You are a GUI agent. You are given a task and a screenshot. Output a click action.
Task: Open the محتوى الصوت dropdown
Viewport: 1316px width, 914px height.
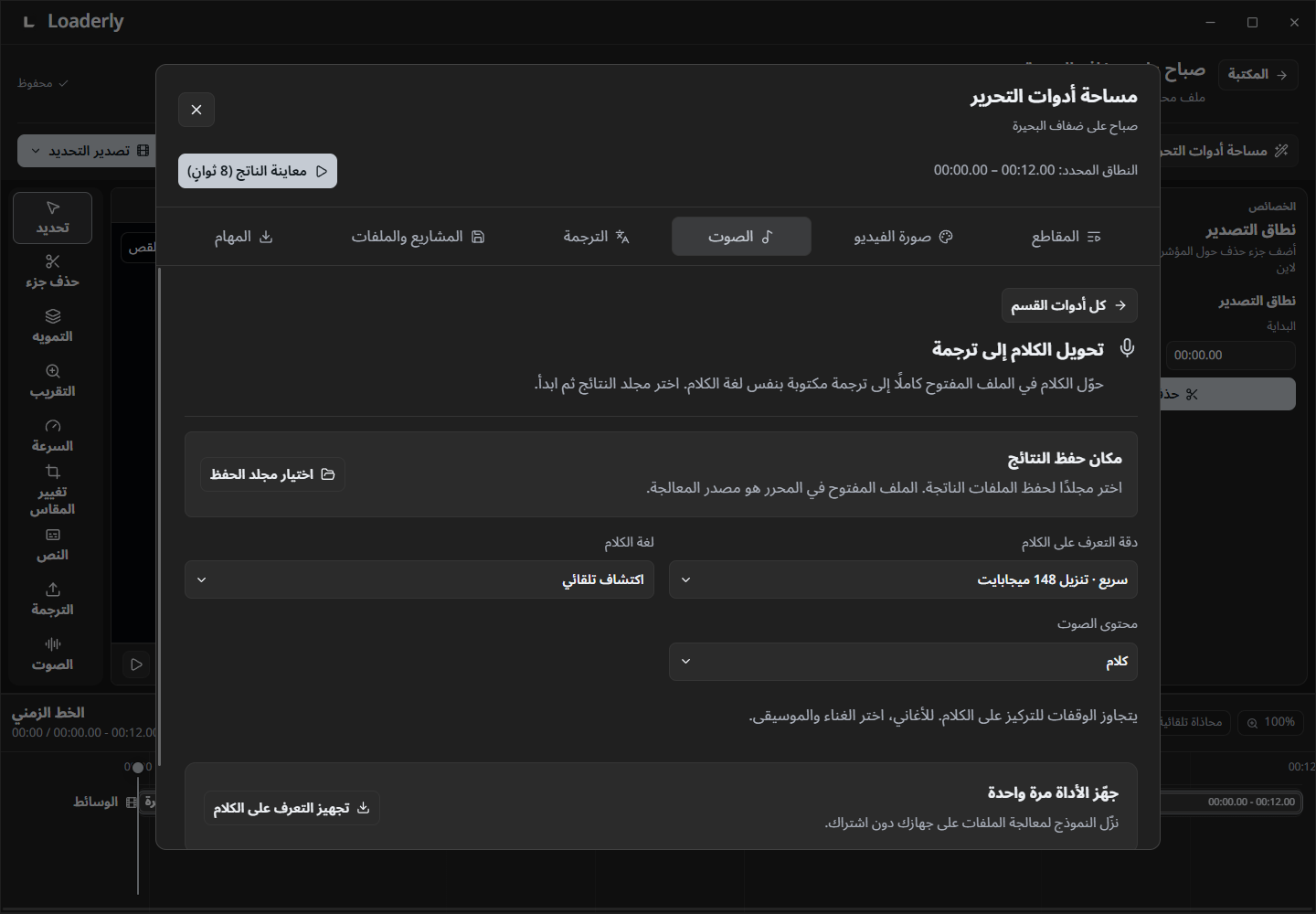point(903,662)
